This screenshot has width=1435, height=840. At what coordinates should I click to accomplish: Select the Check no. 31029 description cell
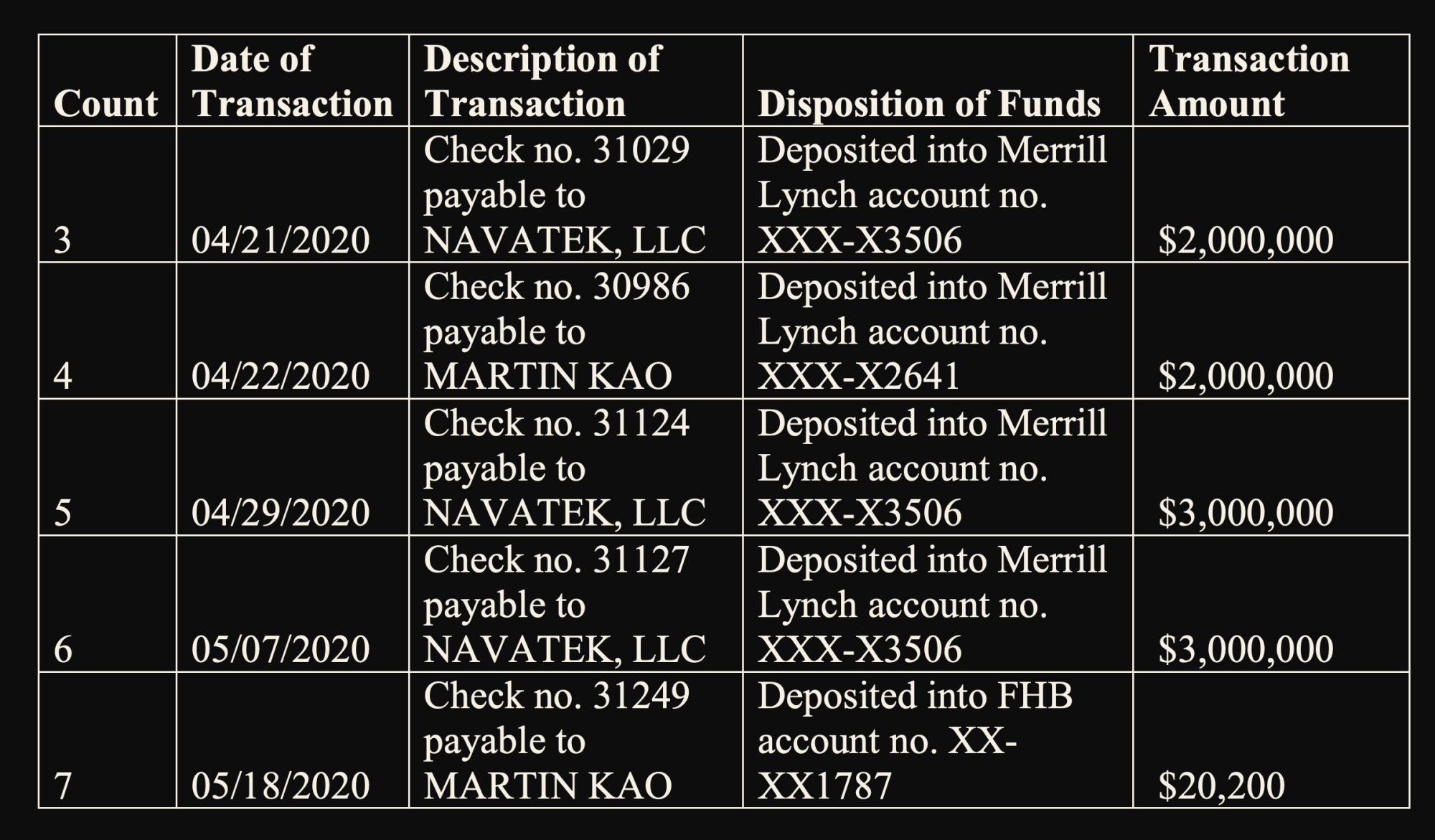565,194
